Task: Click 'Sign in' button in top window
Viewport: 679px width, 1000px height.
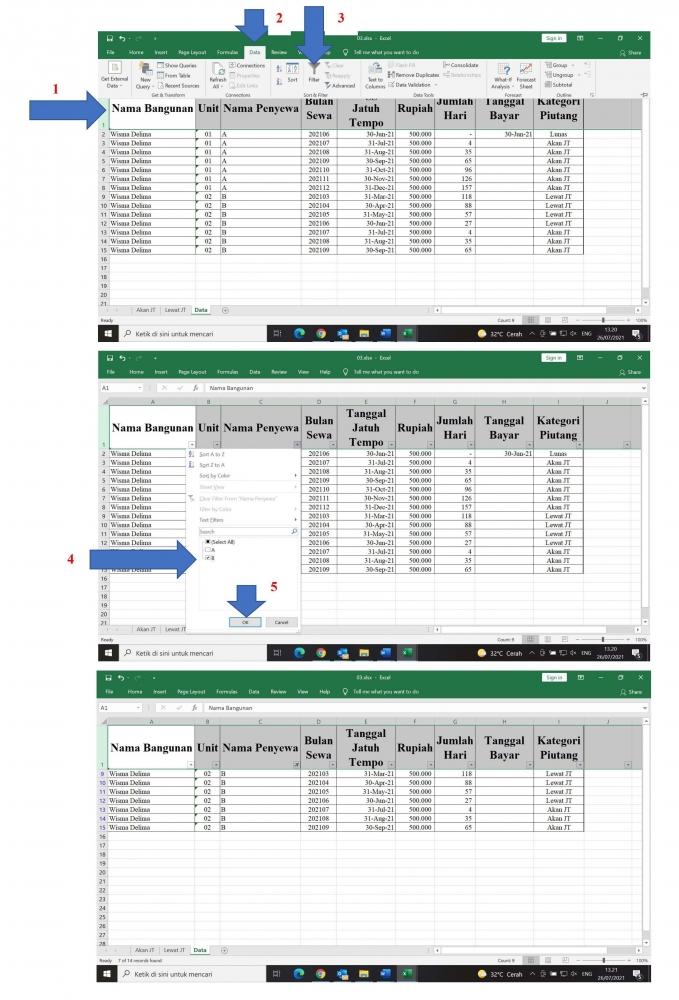Action: [x=553, y=38]
